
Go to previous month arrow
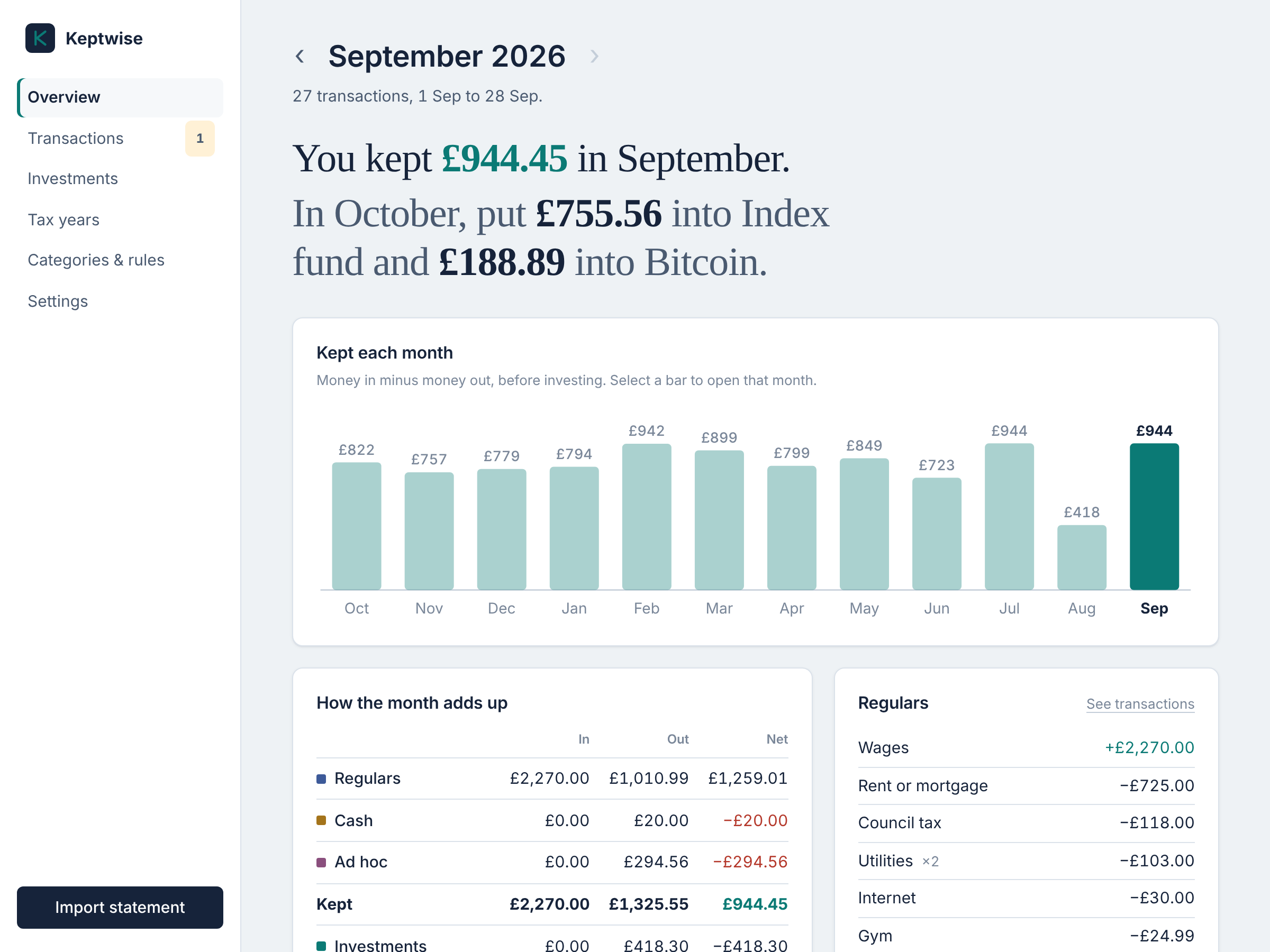click(300, 56)
